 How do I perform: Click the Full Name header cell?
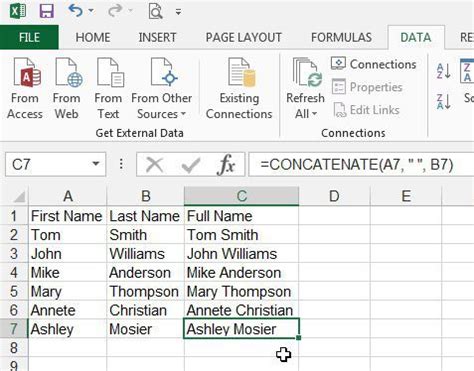[x=242, y=216]
